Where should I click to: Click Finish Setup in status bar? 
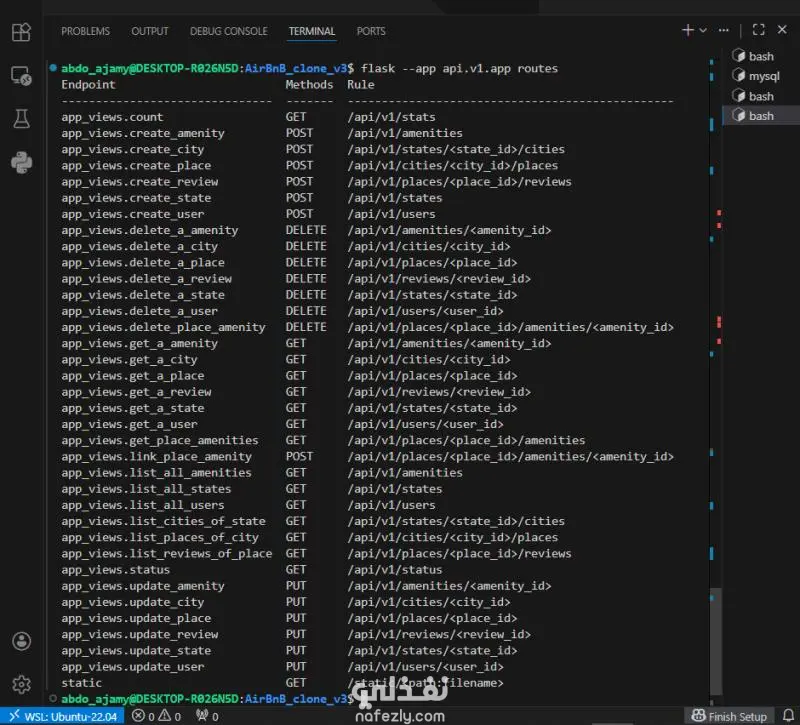[x=729, y=716]
